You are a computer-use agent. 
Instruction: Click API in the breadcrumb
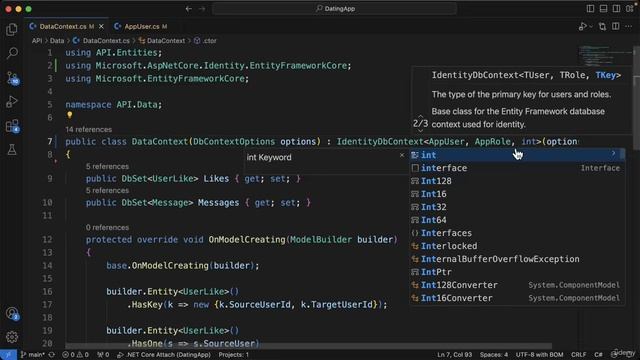(x=37, y=41)
